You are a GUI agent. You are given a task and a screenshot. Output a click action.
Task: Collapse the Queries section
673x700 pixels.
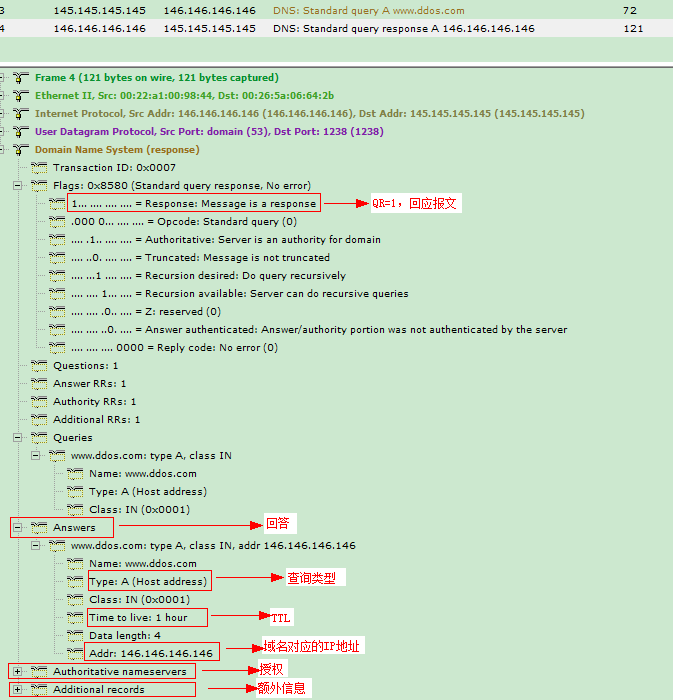tap(17, 438)
